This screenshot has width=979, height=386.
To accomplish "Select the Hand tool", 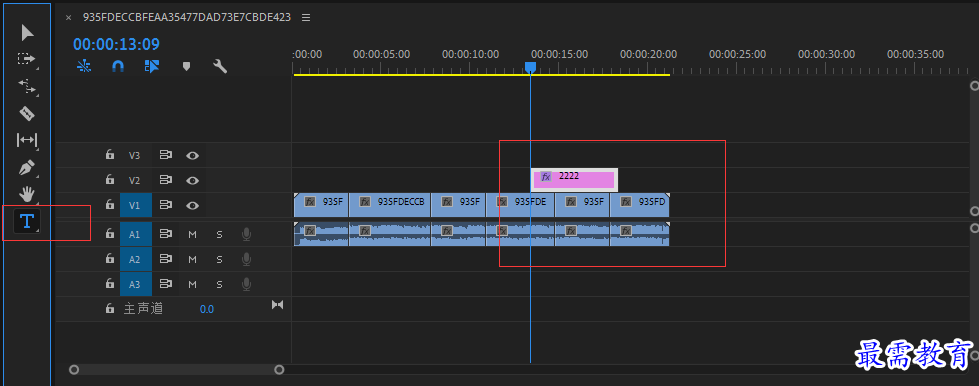I will click(27, 194).
